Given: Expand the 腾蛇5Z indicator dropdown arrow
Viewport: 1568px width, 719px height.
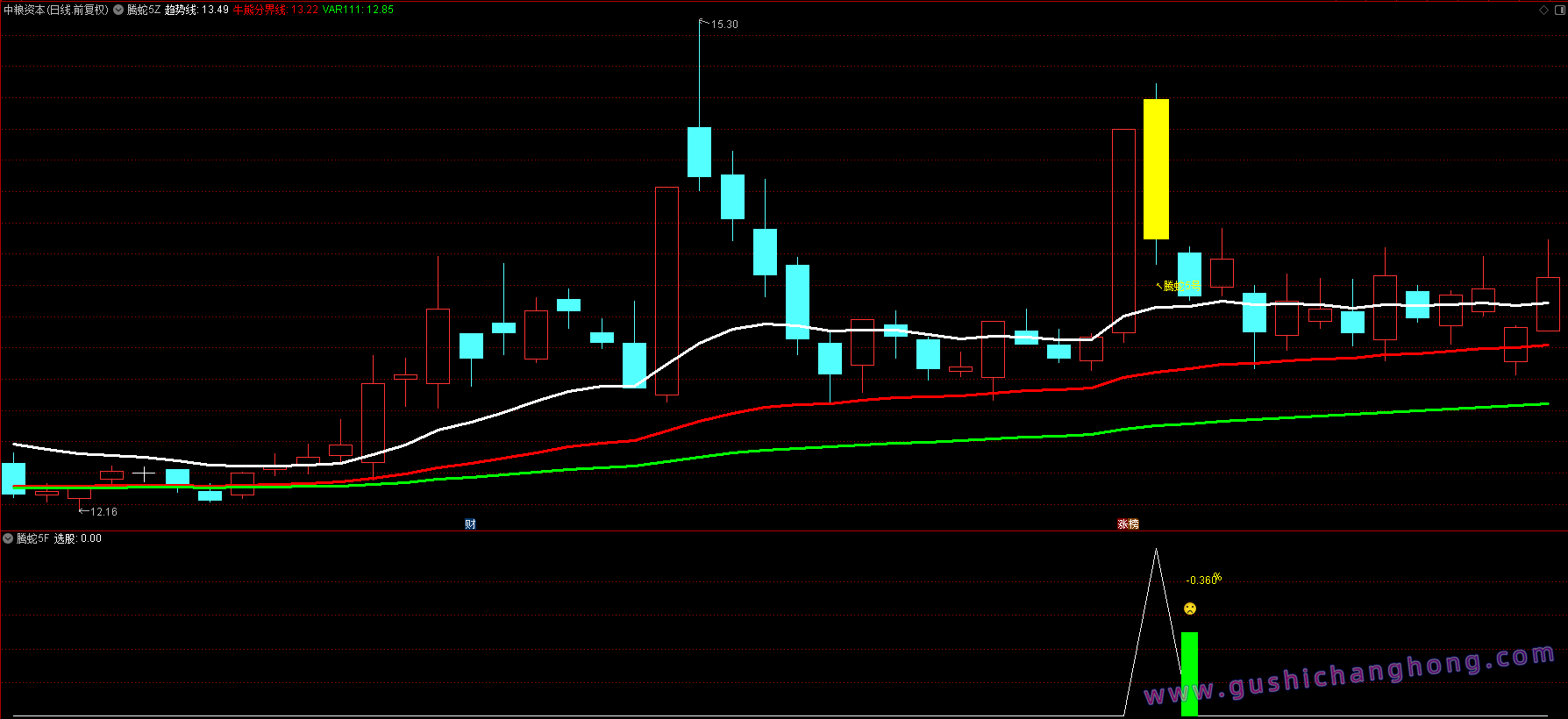Looking at the screenshot, I should [118, 10].
